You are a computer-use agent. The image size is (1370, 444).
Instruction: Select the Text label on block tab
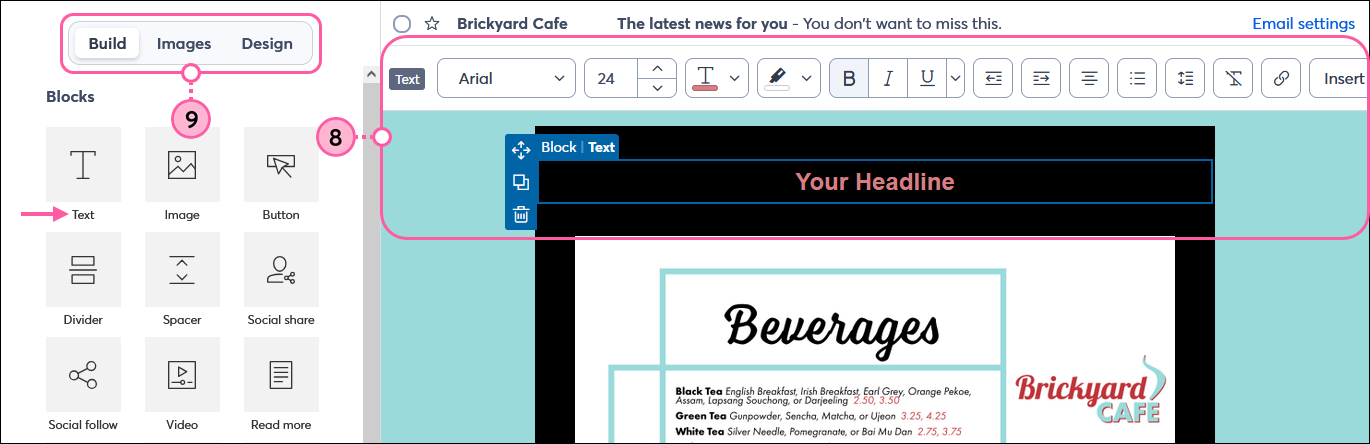coord(601,147)
